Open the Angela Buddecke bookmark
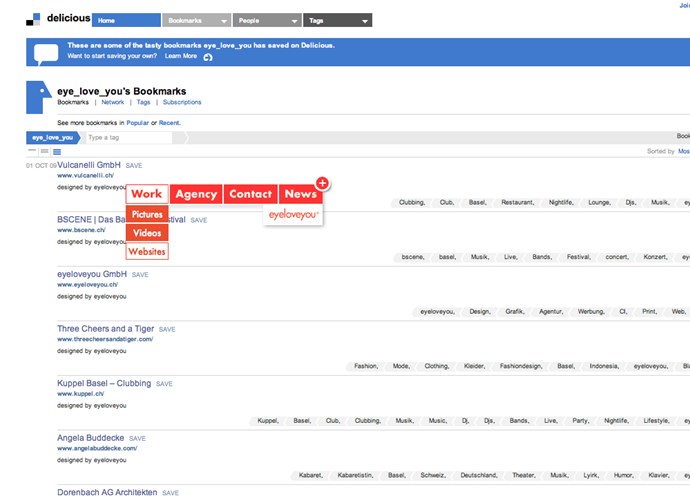The height and width of the screenshot is (496, 690). pyautogui.click(x=91, y=438)
